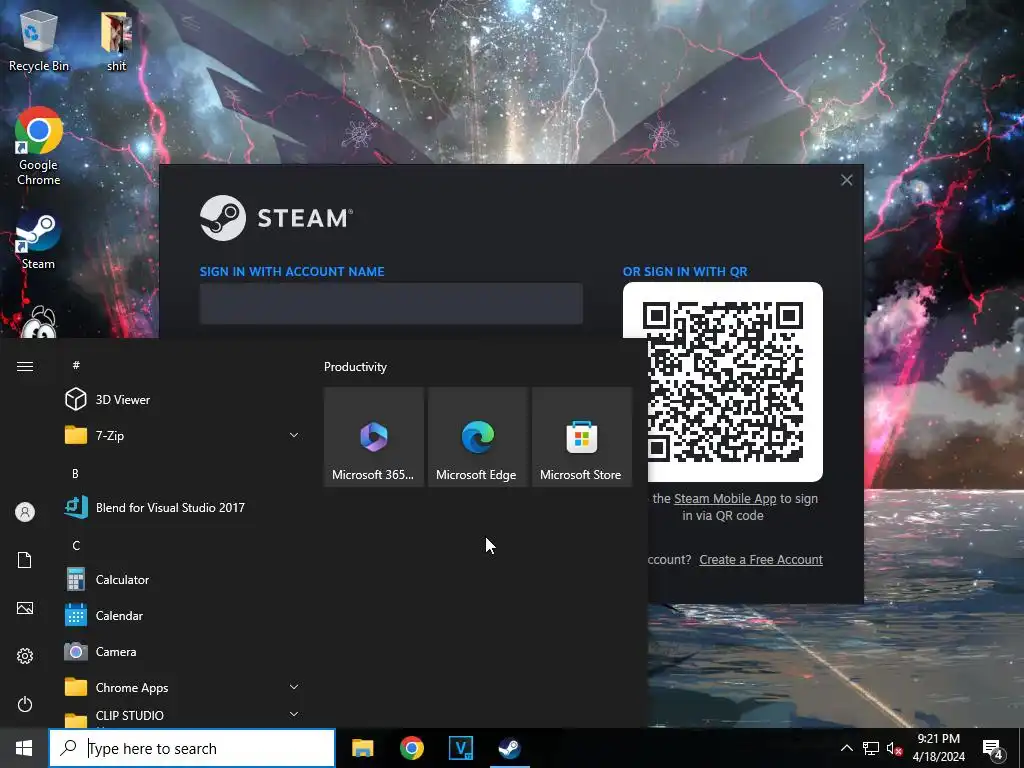Click the '#' letter group header

click(x=76, y=365)
